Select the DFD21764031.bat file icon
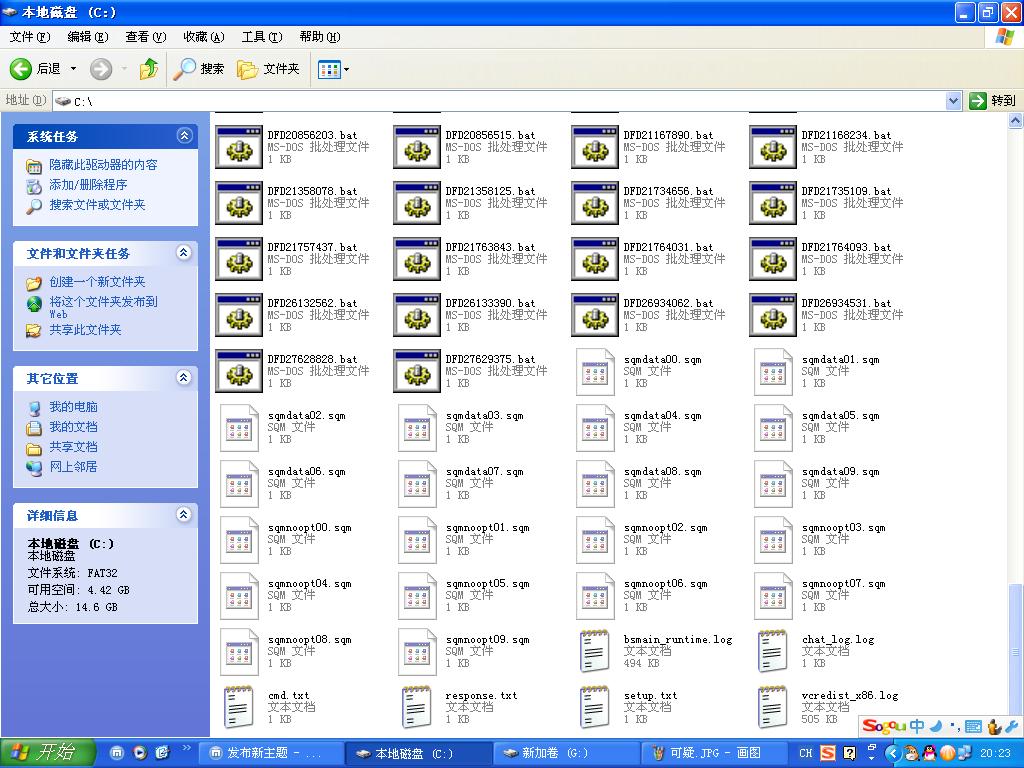Screen dimensions: 1024x768 (x=595, y=260)
